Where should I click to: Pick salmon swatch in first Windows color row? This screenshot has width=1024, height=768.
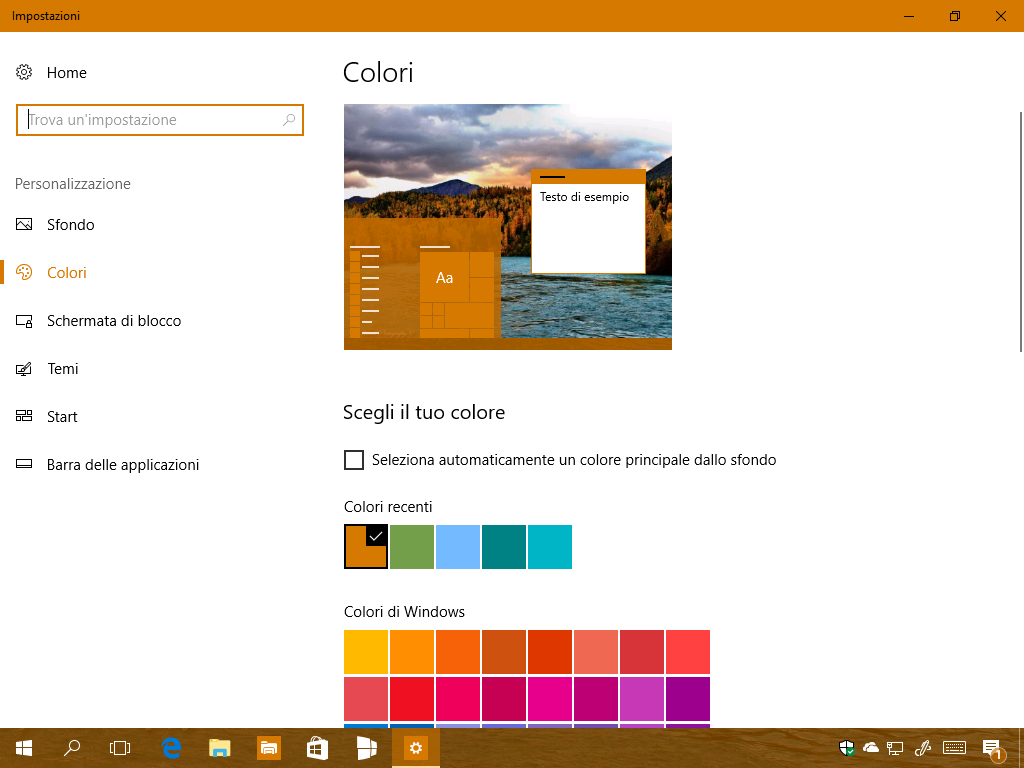click(596, 652)
